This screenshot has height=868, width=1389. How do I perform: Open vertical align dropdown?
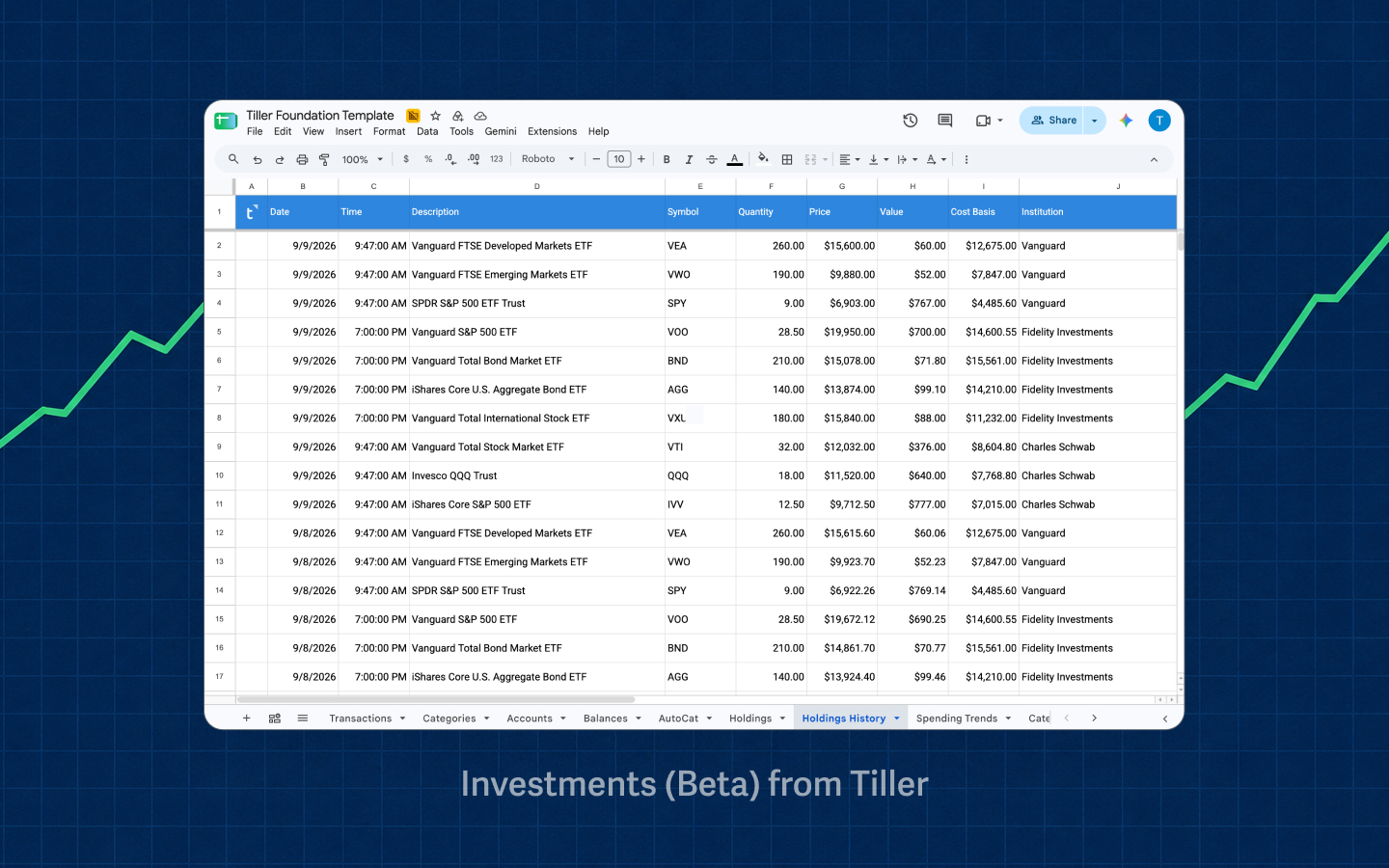[879, 159]
